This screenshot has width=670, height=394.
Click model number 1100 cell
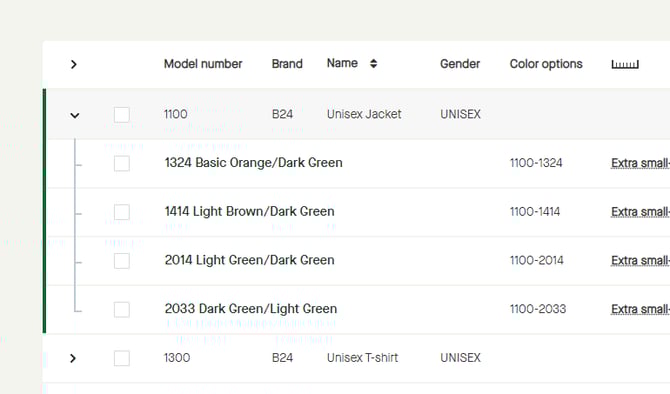(x=176, y=114)
